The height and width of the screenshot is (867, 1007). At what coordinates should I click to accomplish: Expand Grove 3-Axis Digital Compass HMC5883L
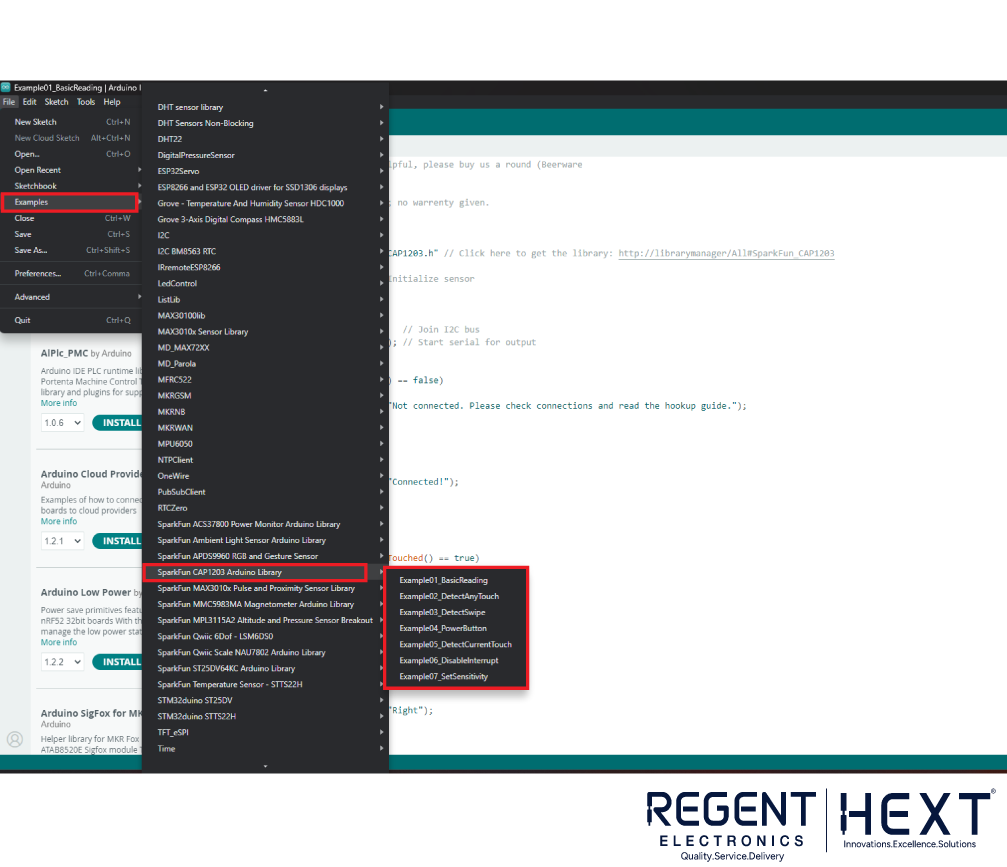265,220
